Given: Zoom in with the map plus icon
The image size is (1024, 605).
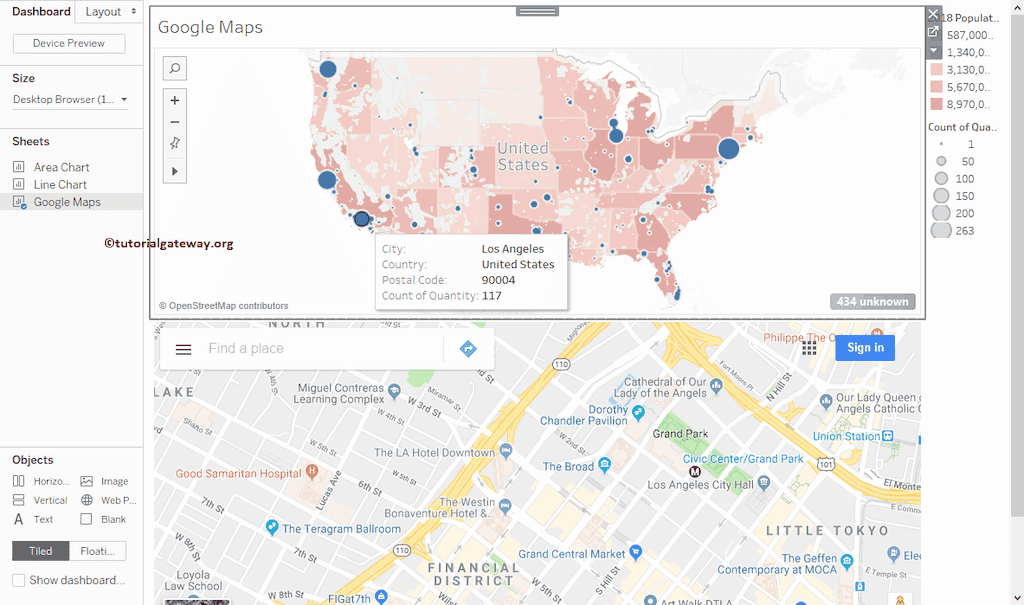Looking at the screenshot, I should click(175, 101).
